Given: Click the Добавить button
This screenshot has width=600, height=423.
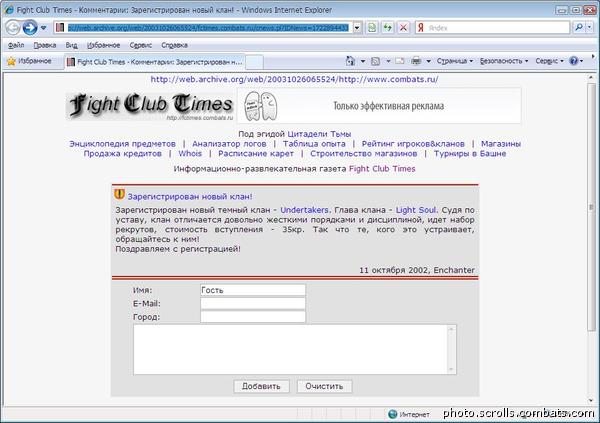Looking at the screenshot, I should tap(261, 386).
